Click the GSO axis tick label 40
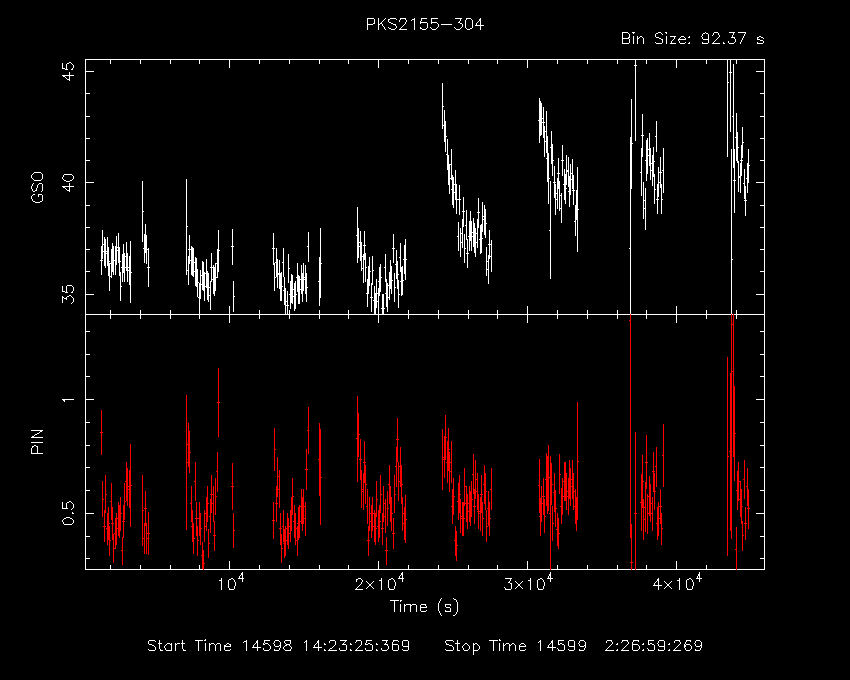Image resolution: width=850 pixels, height=680 pixels. pos(69,183)
